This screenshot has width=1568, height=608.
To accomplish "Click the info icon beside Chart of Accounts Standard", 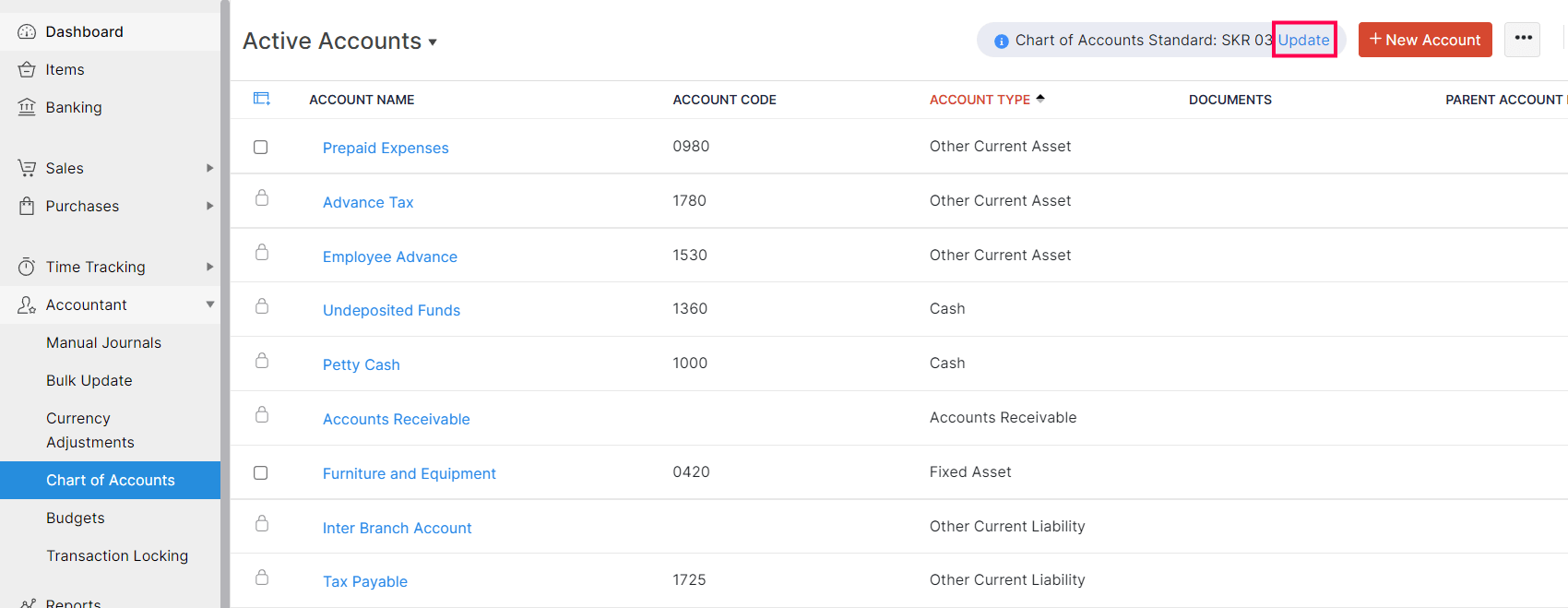I will coord(1001,42).
